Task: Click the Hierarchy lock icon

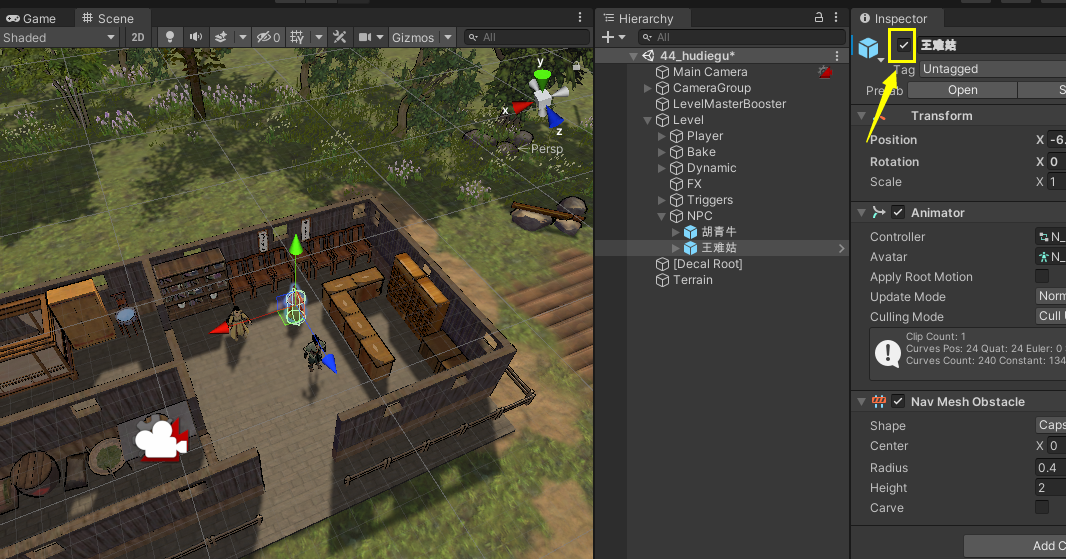Action: [x=819, y=17]
